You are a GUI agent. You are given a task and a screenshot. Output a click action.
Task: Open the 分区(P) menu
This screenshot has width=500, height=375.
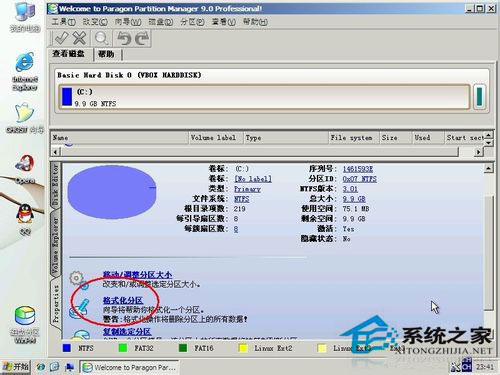192,22
